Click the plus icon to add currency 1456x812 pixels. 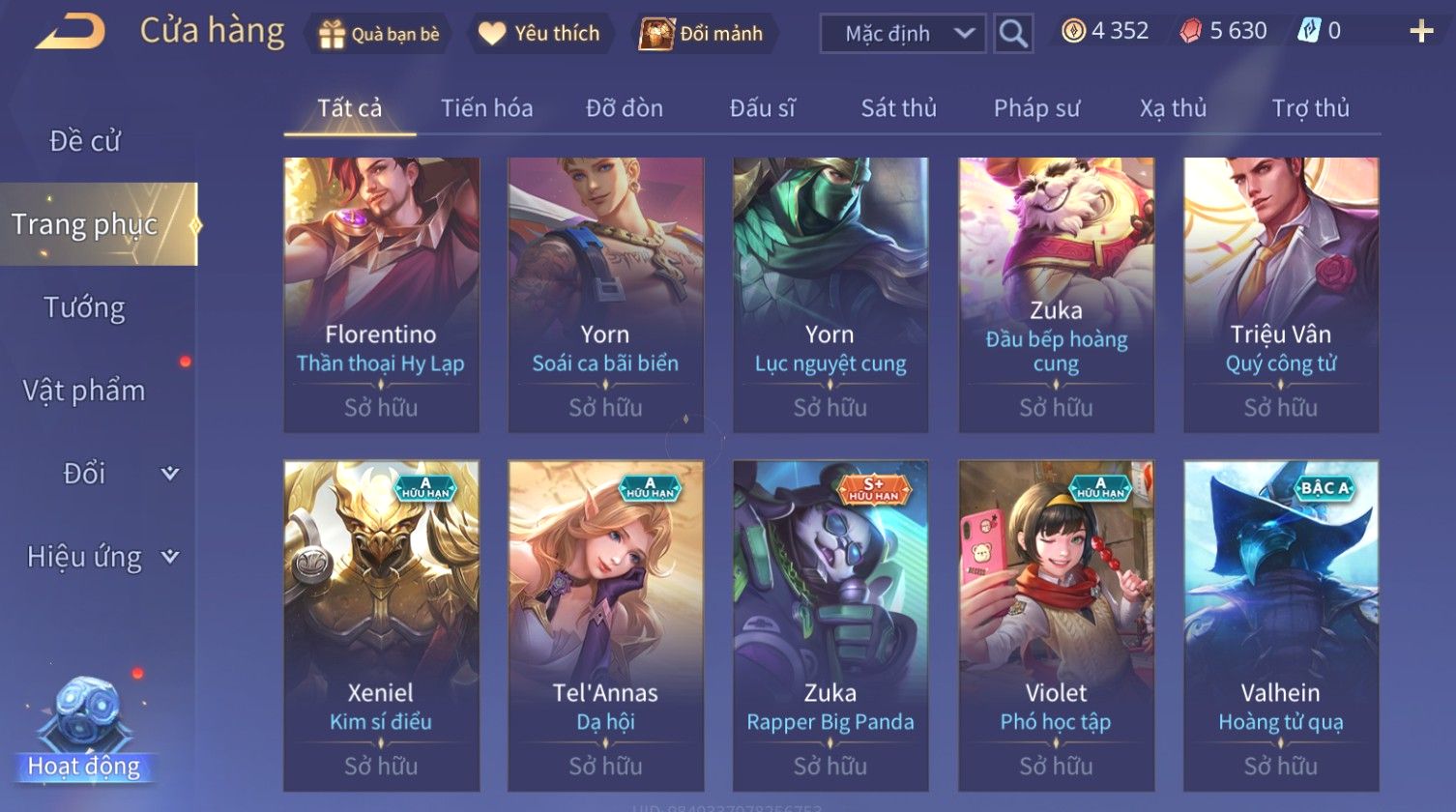(1421, 32)
